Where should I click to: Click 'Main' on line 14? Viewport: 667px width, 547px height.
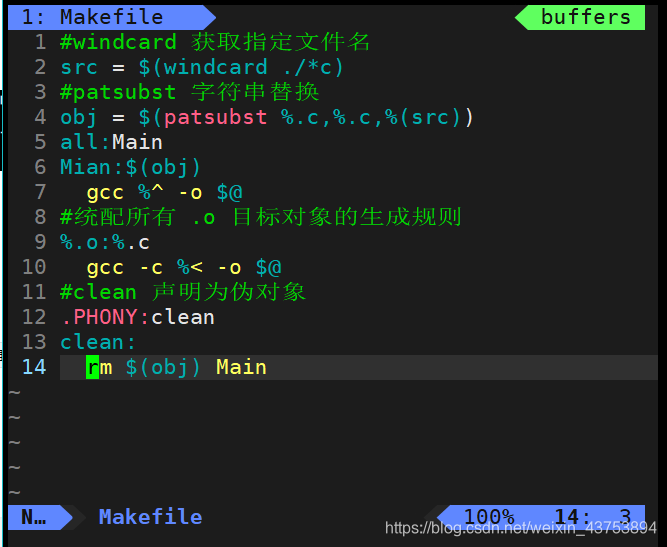[x=241, y=367]
